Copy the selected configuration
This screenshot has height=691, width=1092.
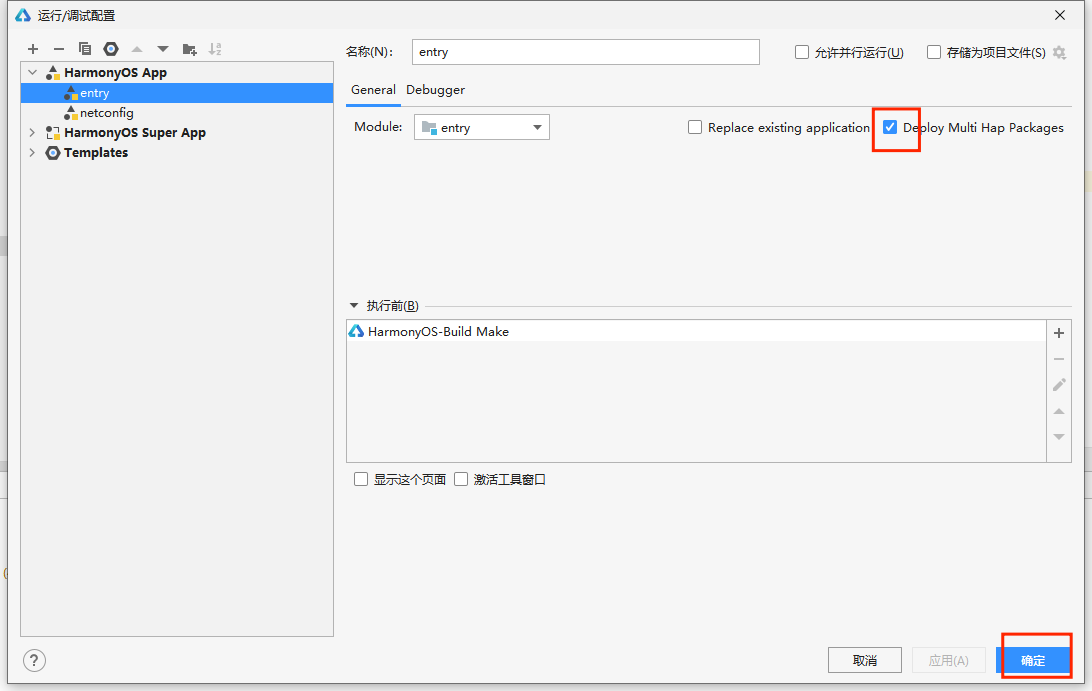click(x=85, y=49)
